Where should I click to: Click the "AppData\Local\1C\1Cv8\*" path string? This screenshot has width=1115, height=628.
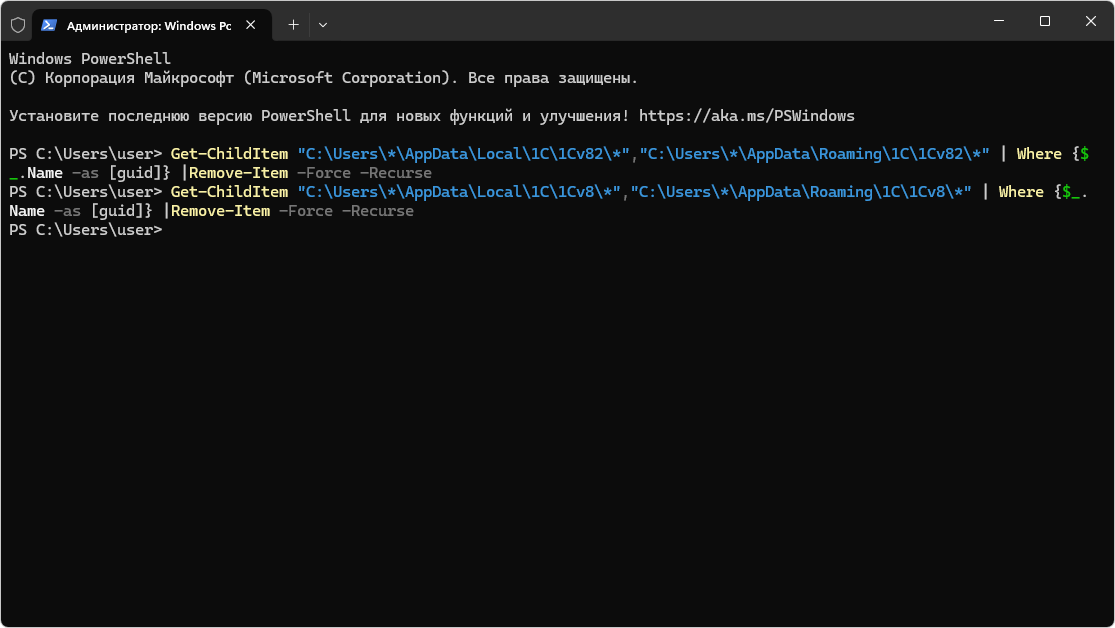(459, 192)
